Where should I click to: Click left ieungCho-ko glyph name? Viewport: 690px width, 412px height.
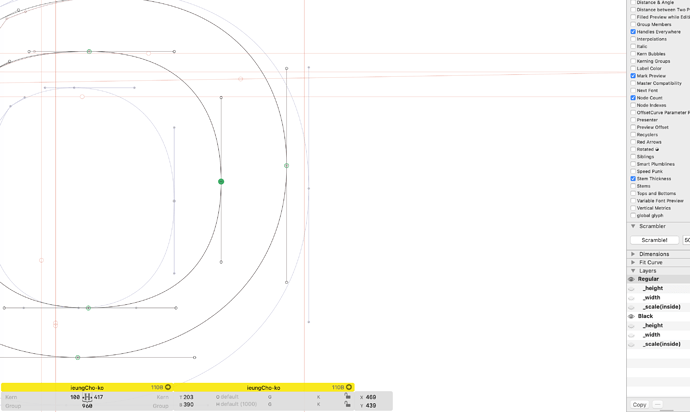point(87,388)
